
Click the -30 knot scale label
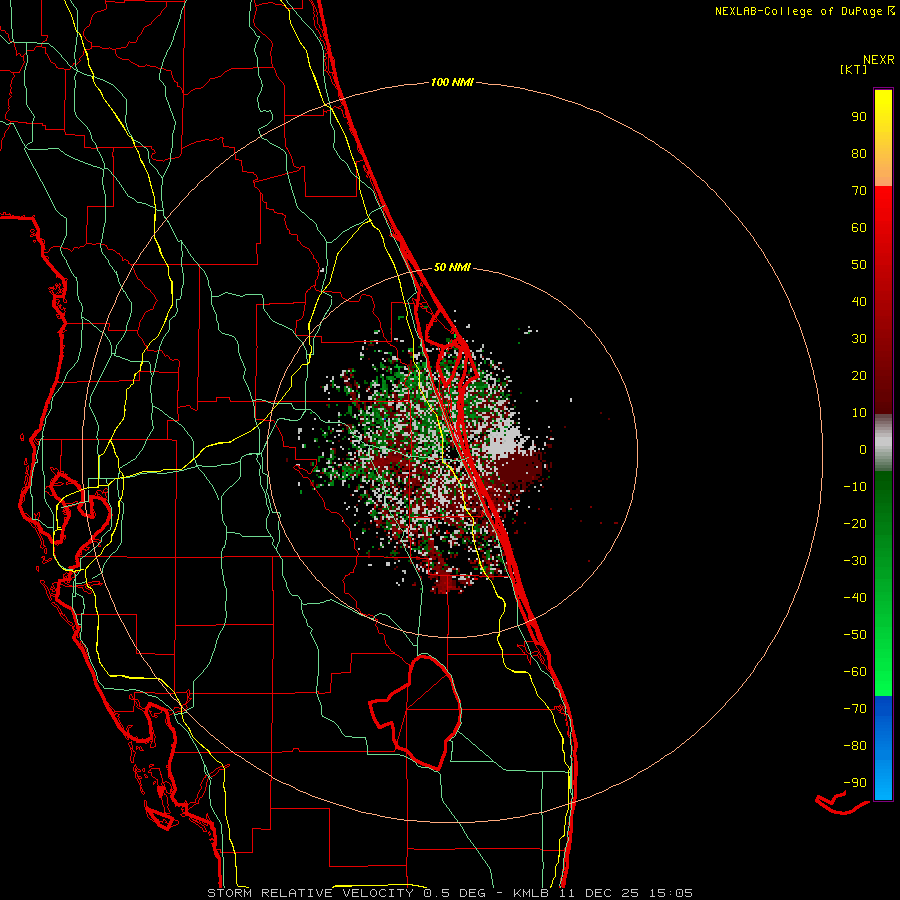pyautogui.click(x=855, y=561)
